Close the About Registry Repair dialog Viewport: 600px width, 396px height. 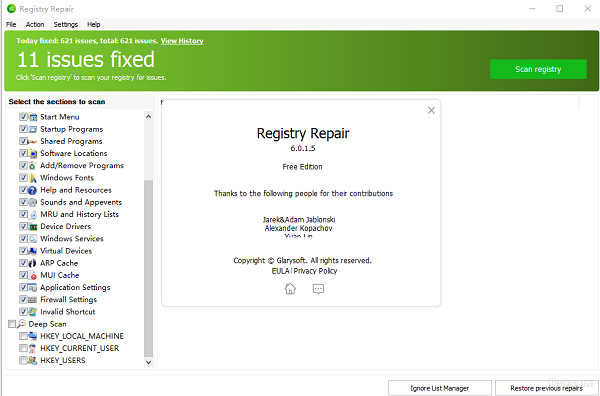(x=431, y=111)
